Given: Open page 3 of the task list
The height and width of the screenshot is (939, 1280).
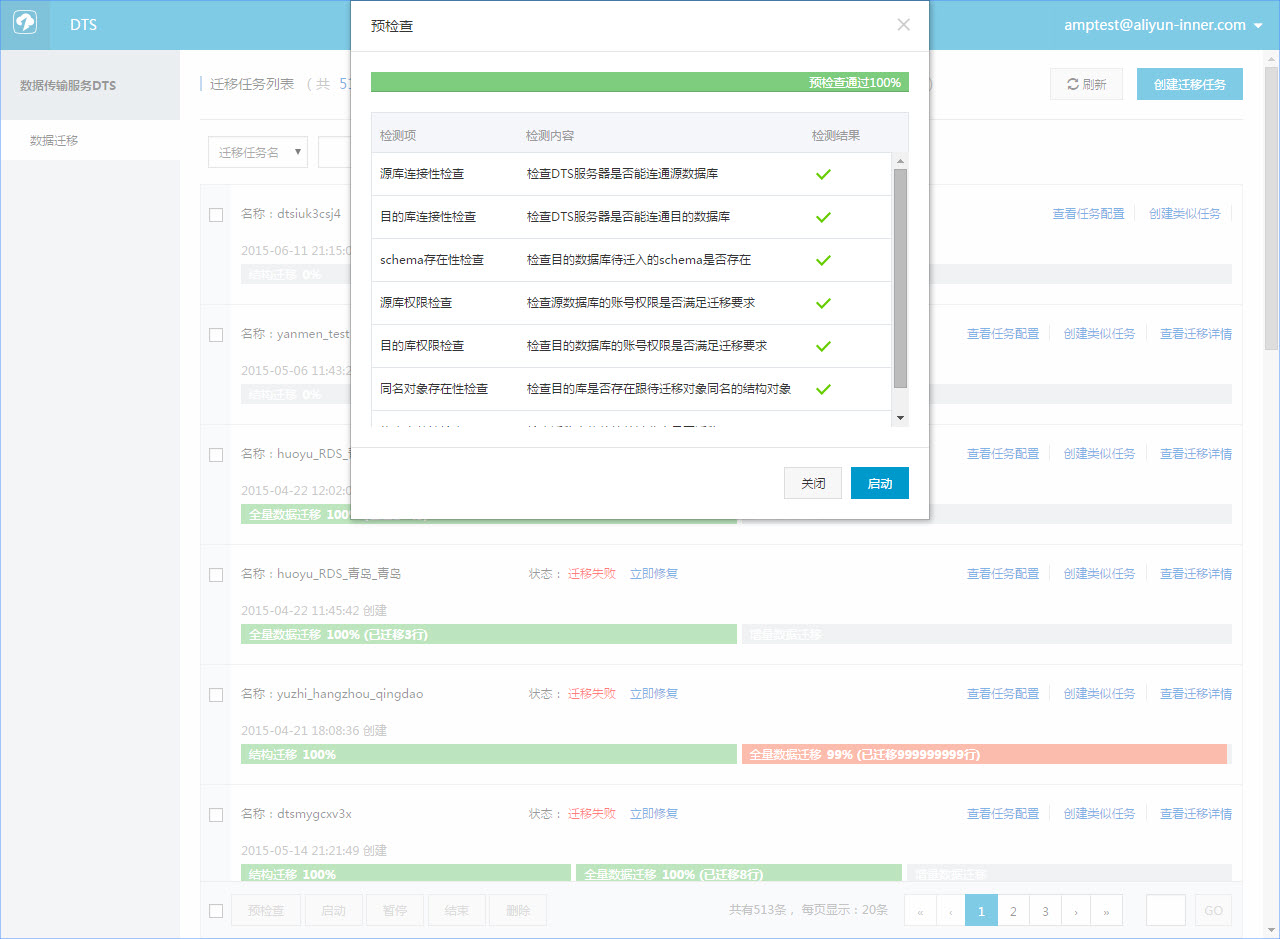Looking at the screenshot, I should [1045, 911].
